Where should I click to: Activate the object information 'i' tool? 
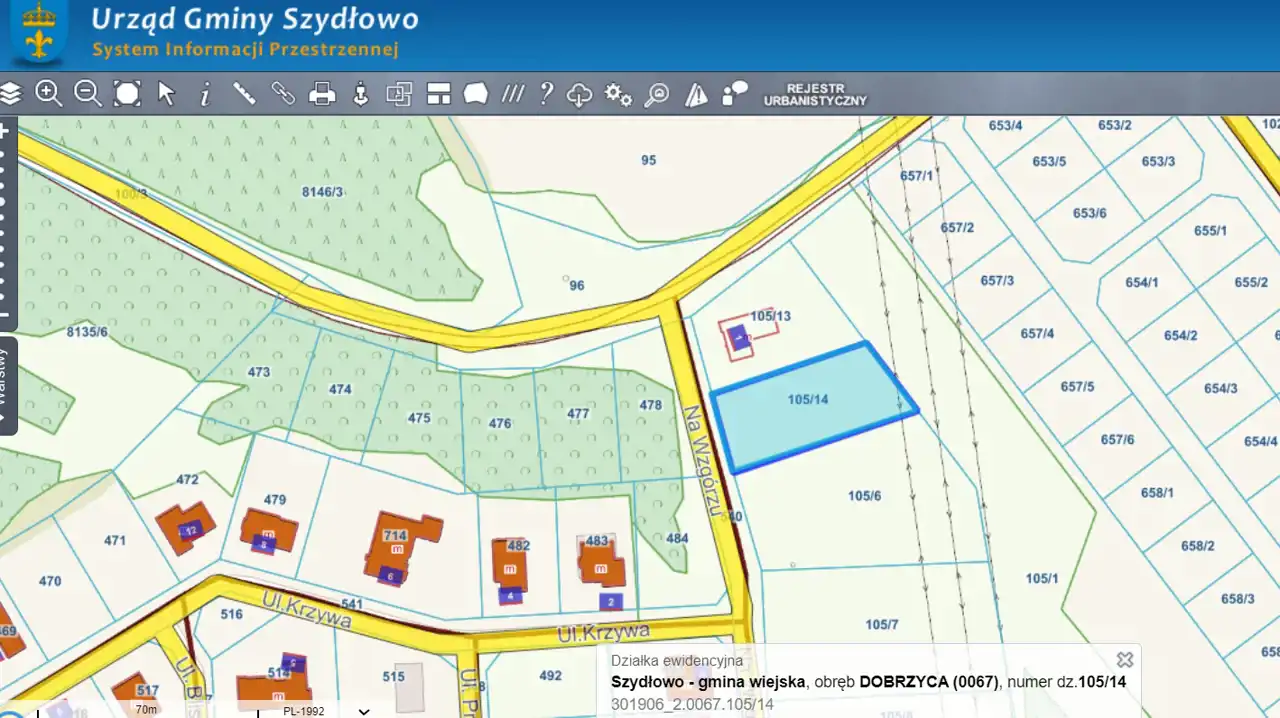205,94
